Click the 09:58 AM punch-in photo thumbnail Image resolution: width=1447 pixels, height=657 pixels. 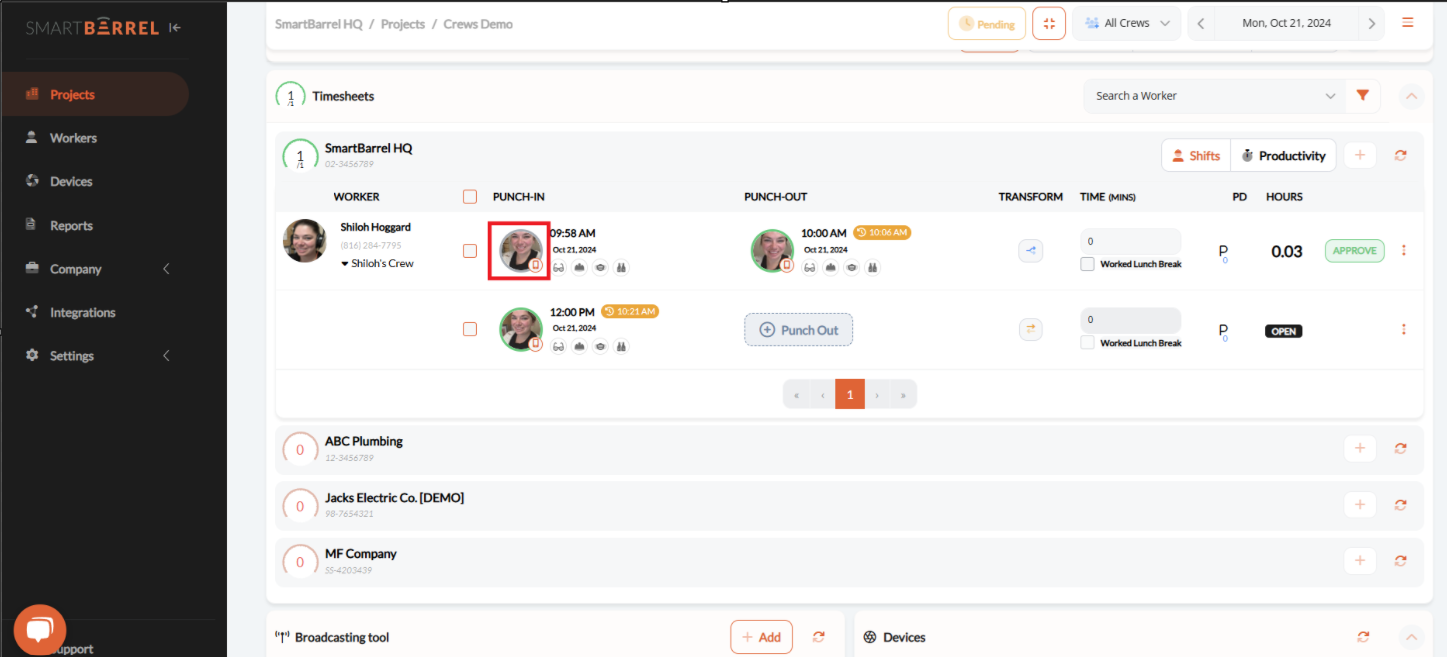pyautogui.click(x=520, y=251)
